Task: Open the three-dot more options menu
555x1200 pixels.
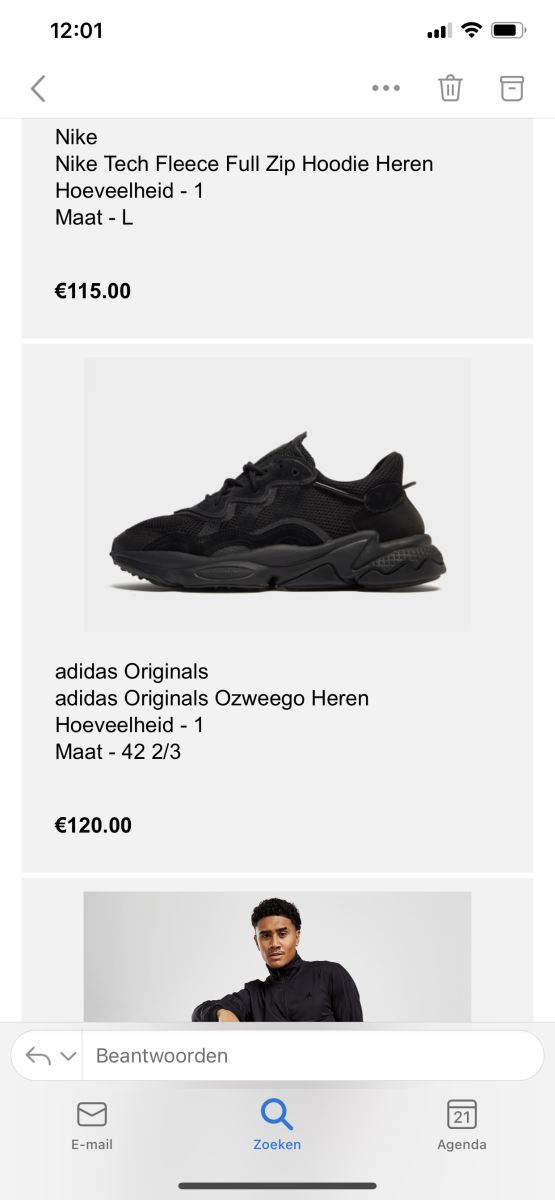Action: [x=386, y=88]
